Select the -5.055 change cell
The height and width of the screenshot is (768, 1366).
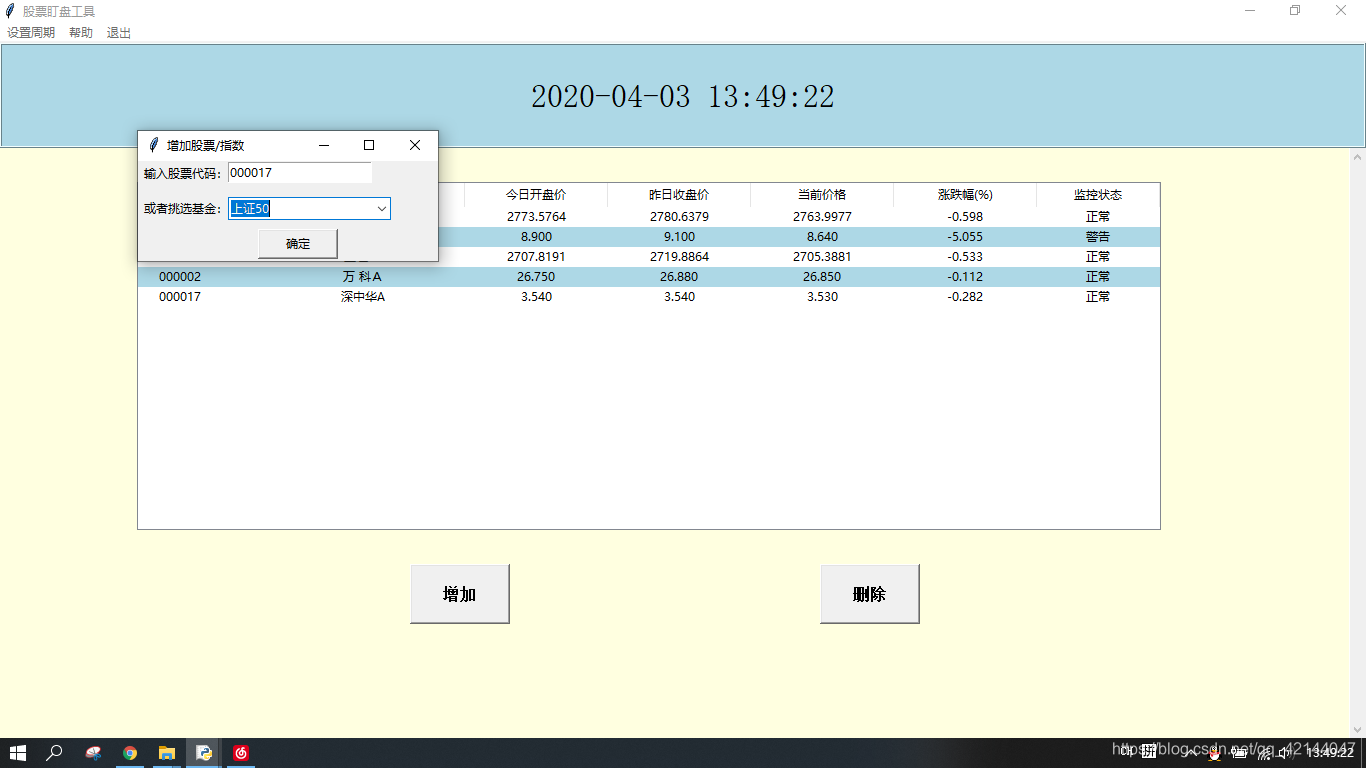[965, 237]
